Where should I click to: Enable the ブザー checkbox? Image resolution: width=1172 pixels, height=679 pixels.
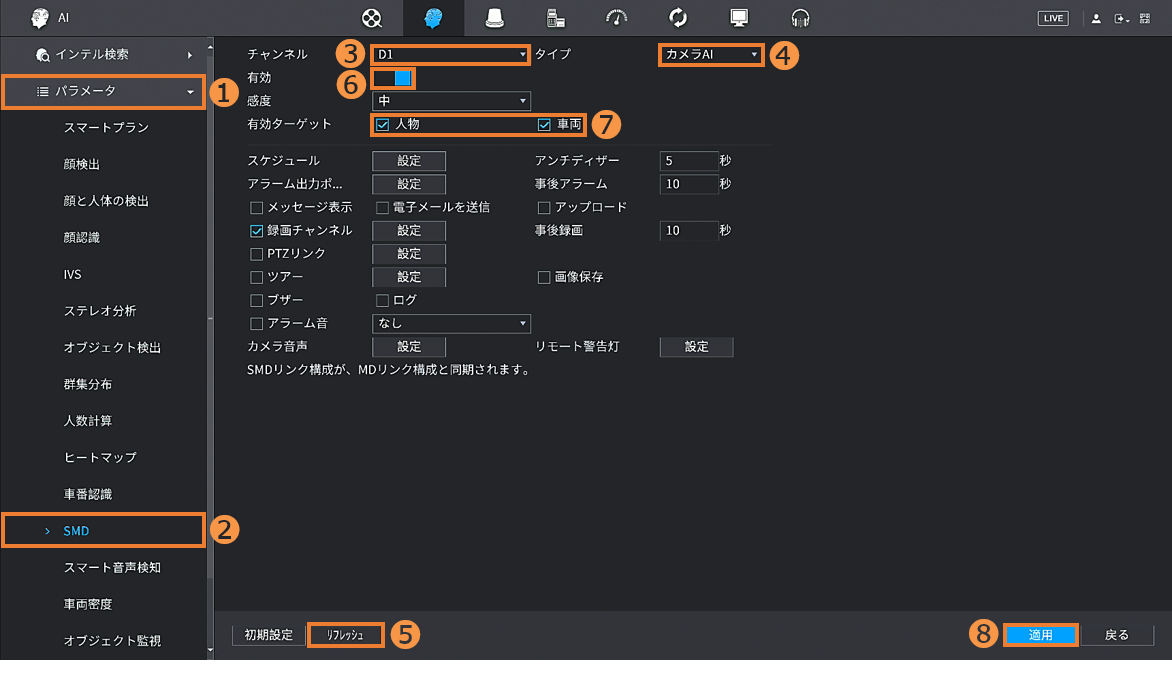[x=257, y=300]
